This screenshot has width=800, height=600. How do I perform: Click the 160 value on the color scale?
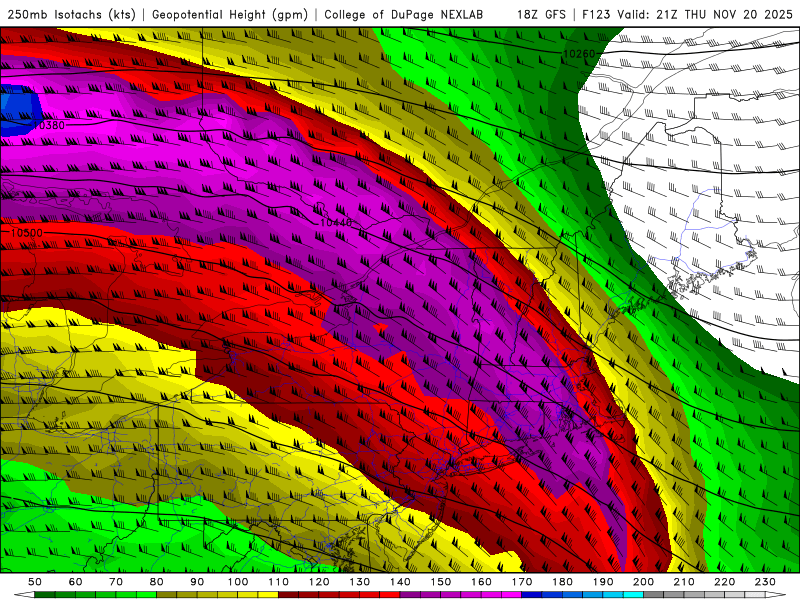[481, 582]
